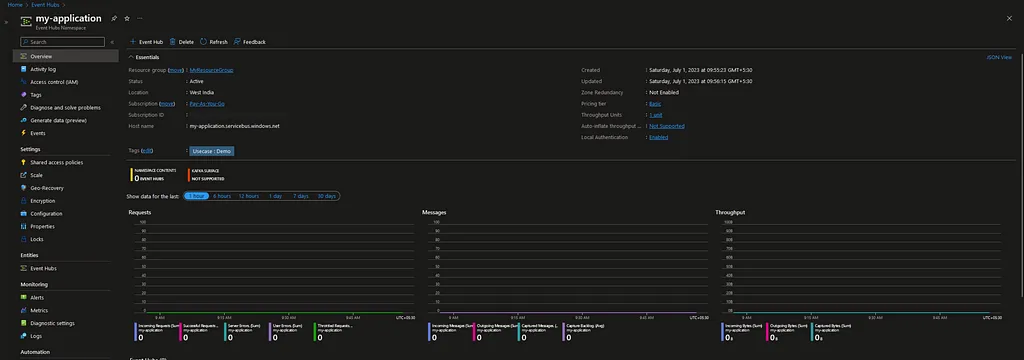Click the Requests chart title

(140, 213)
